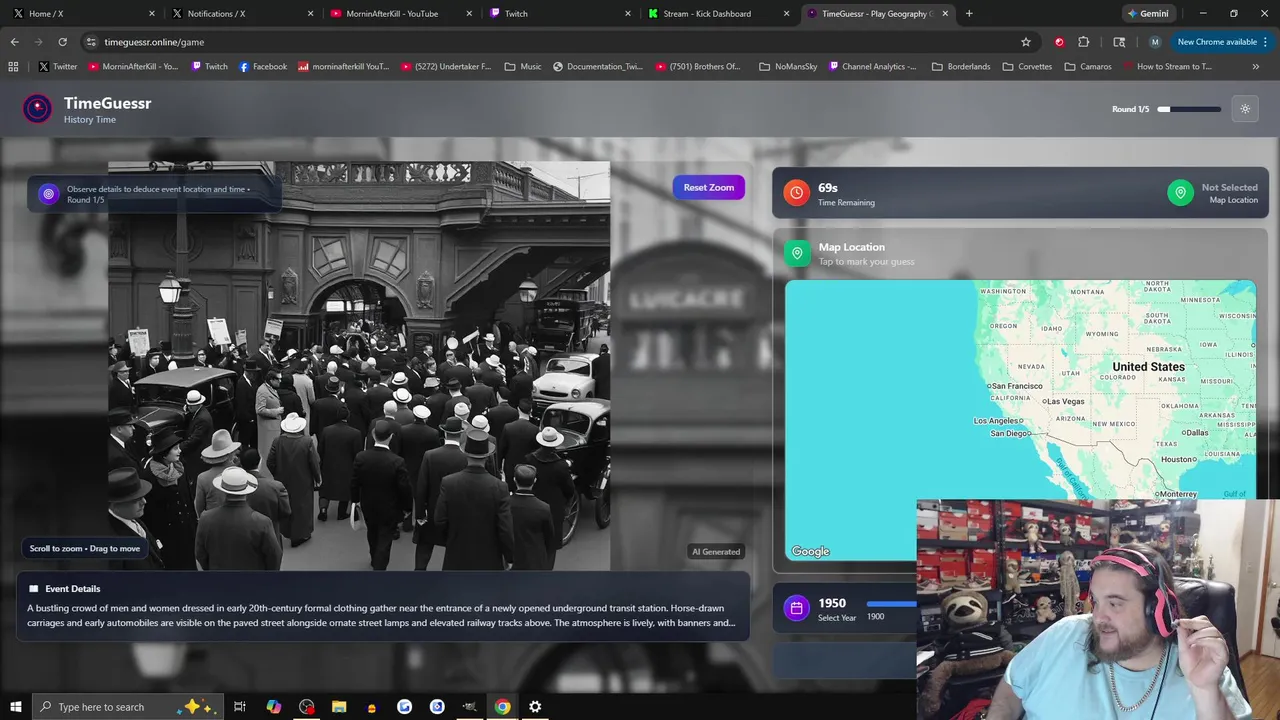Click the AI Generated badge
The image size is (1280, 720).
(x=716, y=551)
